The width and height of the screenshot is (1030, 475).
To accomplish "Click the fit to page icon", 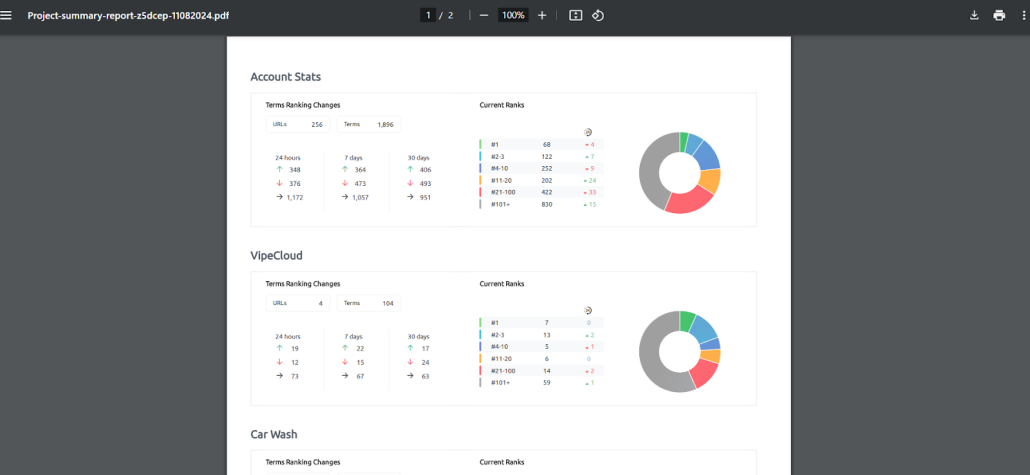I will coord(575,15).
